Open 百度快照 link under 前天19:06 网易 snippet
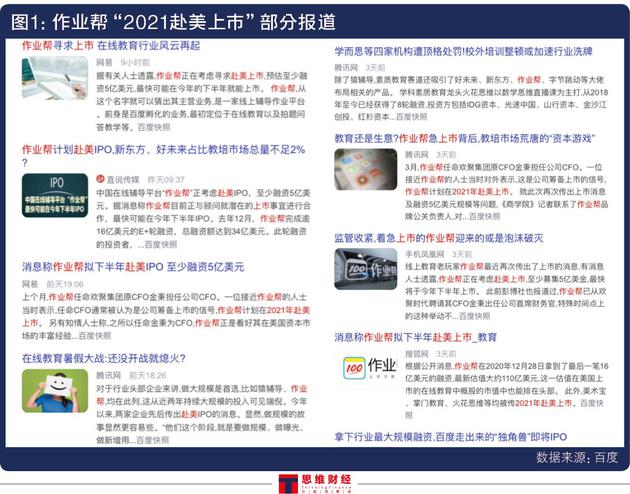Image resolution: width=630 pixels, height=494 pixels. tap(95, 335)
